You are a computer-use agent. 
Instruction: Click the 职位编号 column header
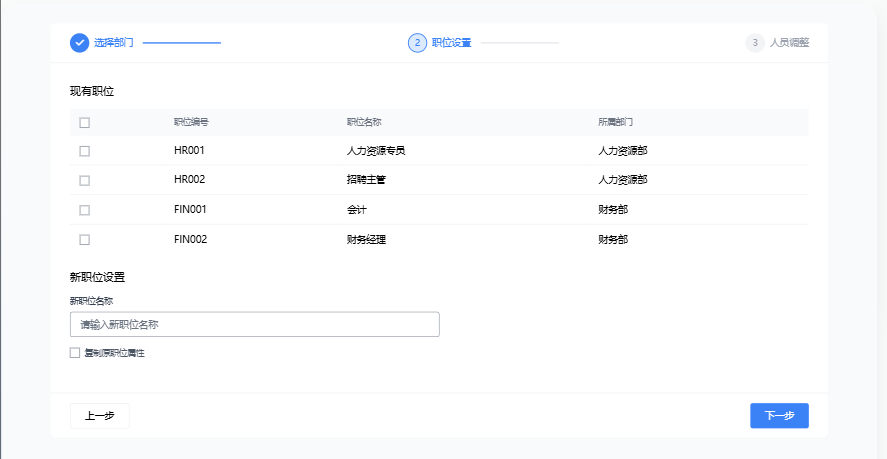pyautogui.click(x=191, y=122)
